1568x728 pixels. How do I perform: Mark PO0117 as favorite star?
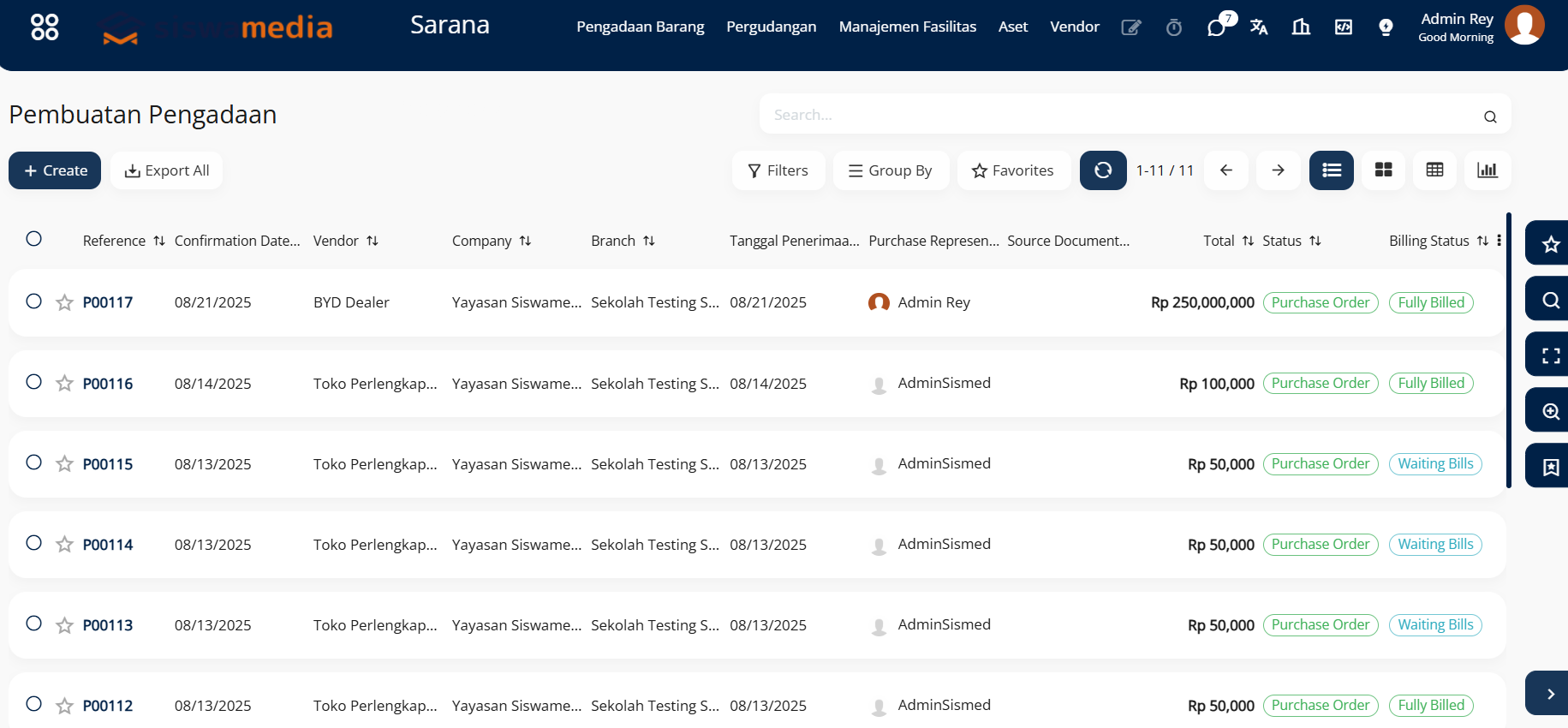64,302
